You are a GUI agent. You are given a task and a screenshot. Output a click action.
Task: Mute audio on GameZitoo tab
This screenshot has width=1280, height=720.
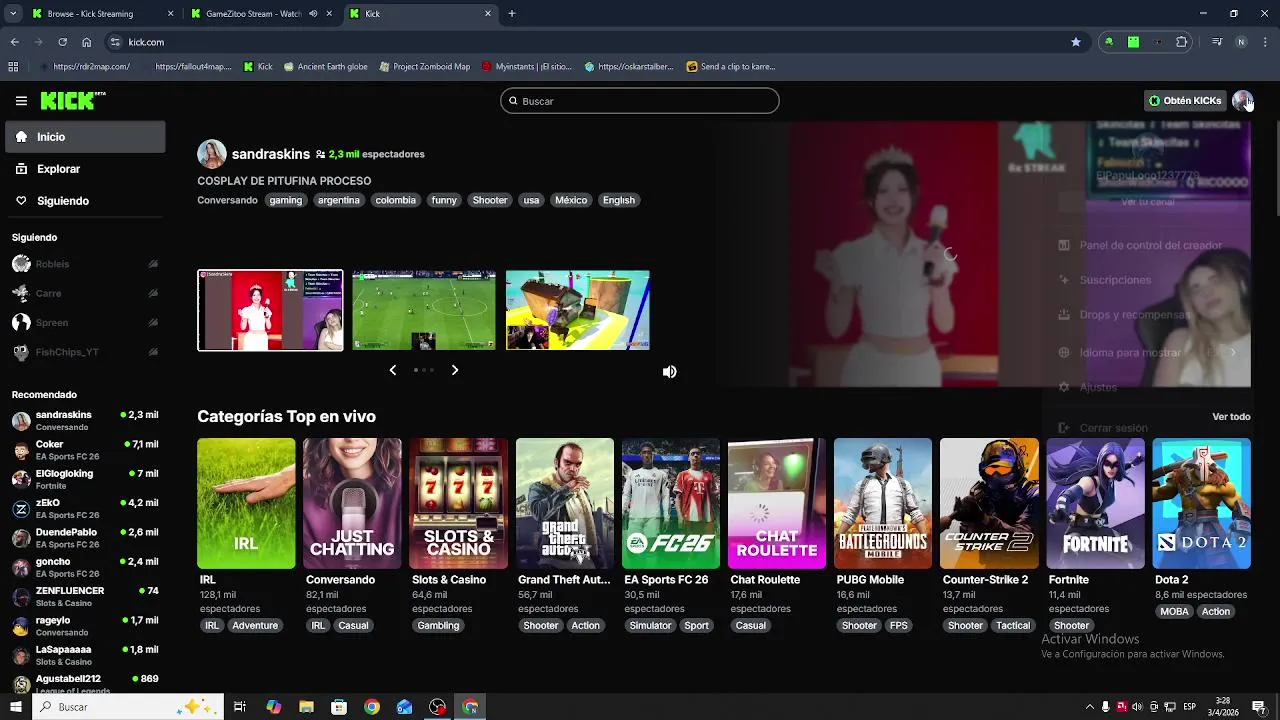tap(313, 14)
